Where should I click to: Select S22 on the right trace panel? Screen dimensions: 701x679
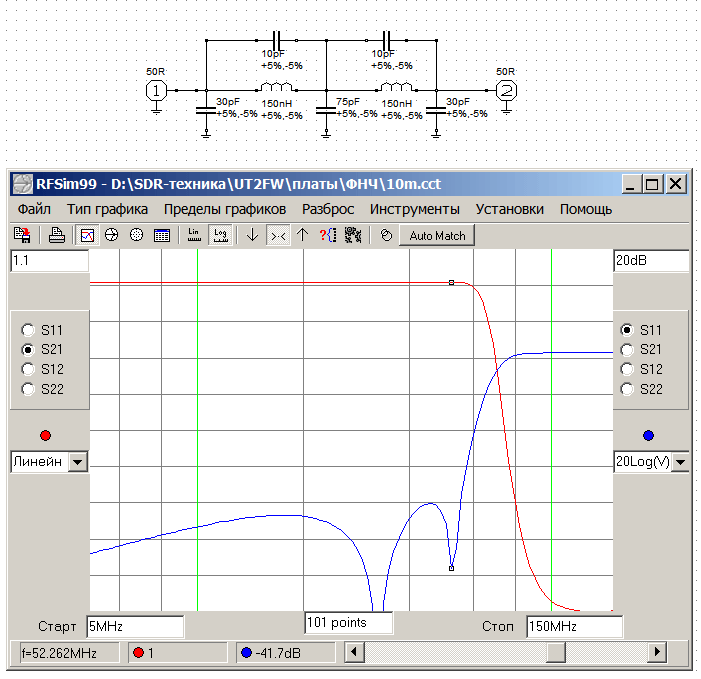pos(627,389)
